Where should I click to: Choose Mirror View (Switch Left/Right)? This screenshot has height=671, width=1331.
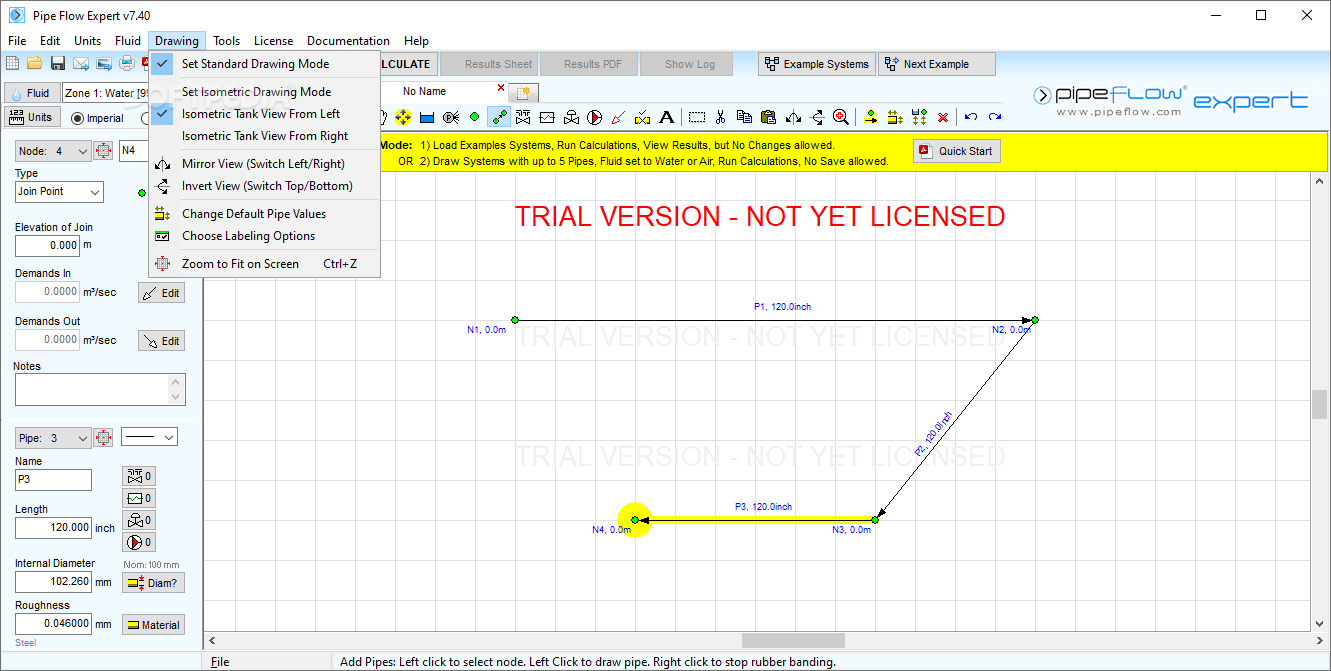(x=264, y=164)
